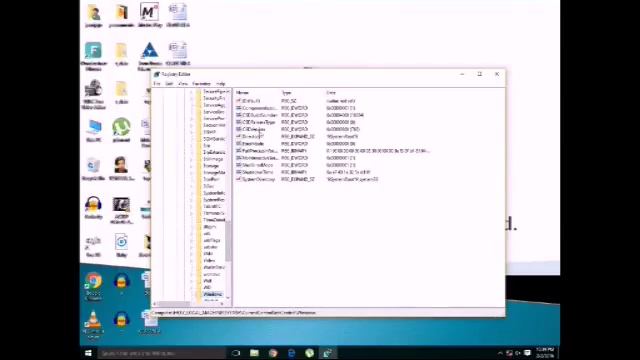Screen dimensions: 640x360
Task: Select the Windows key in the tree
Action: click(x=213, y=294)
